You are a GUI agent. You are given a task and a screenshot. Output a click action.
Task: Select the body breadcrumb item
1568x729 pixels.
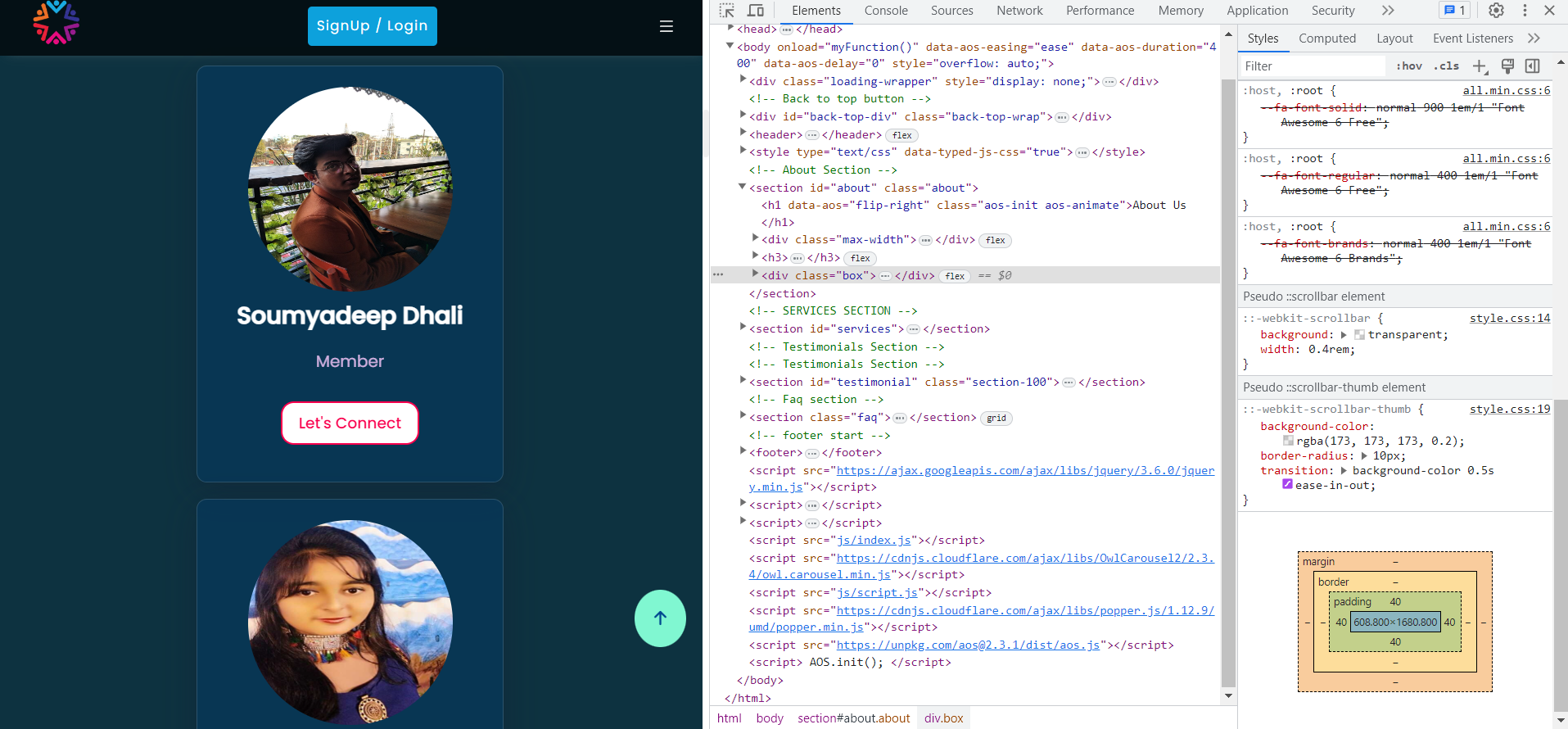pyautogui.click(x=770, y=718)
